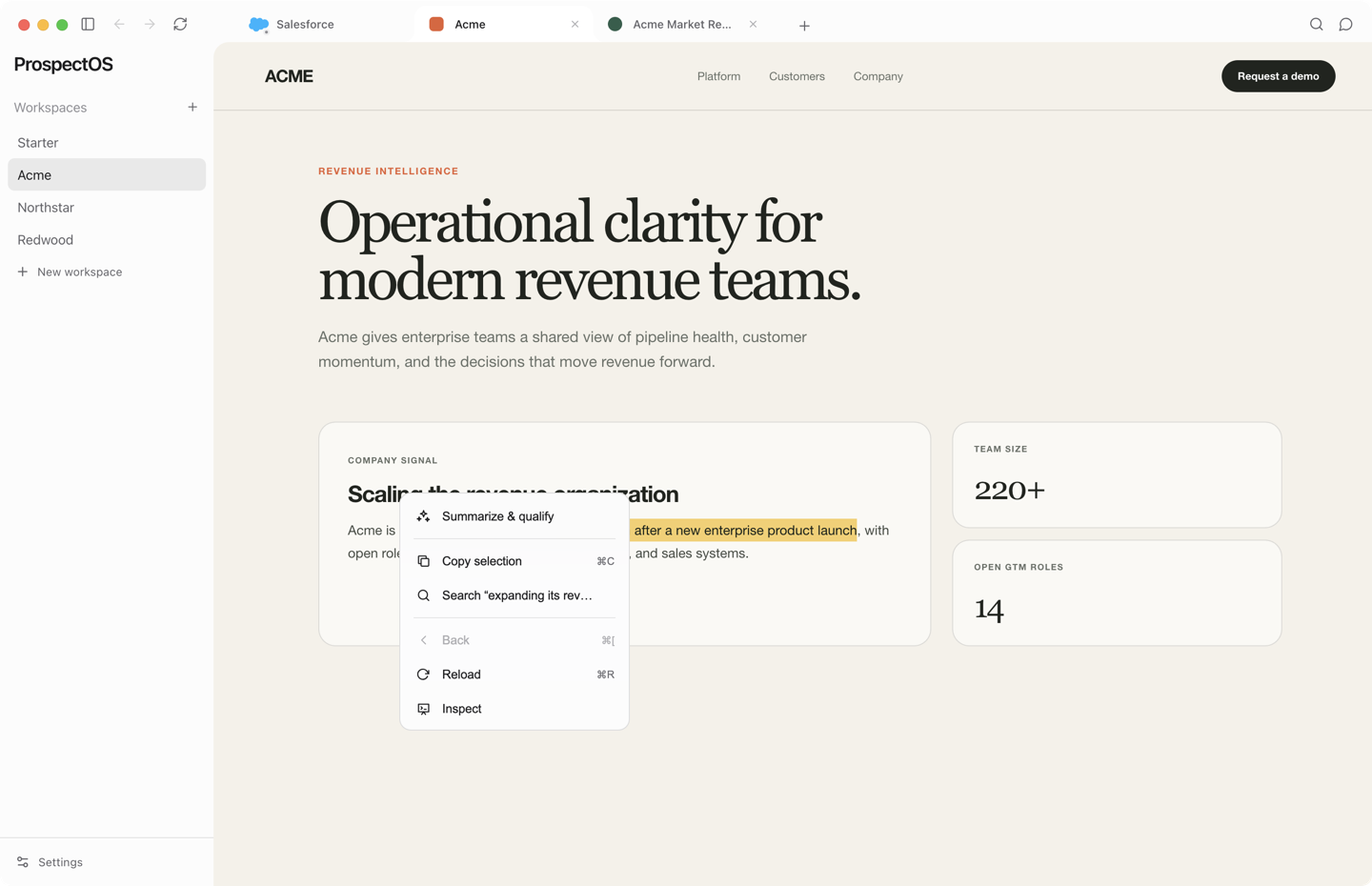Click the Settings sliders icon
Image resolution: width=1372 pixels, height=886 pixels.
(x=23, y=862)
